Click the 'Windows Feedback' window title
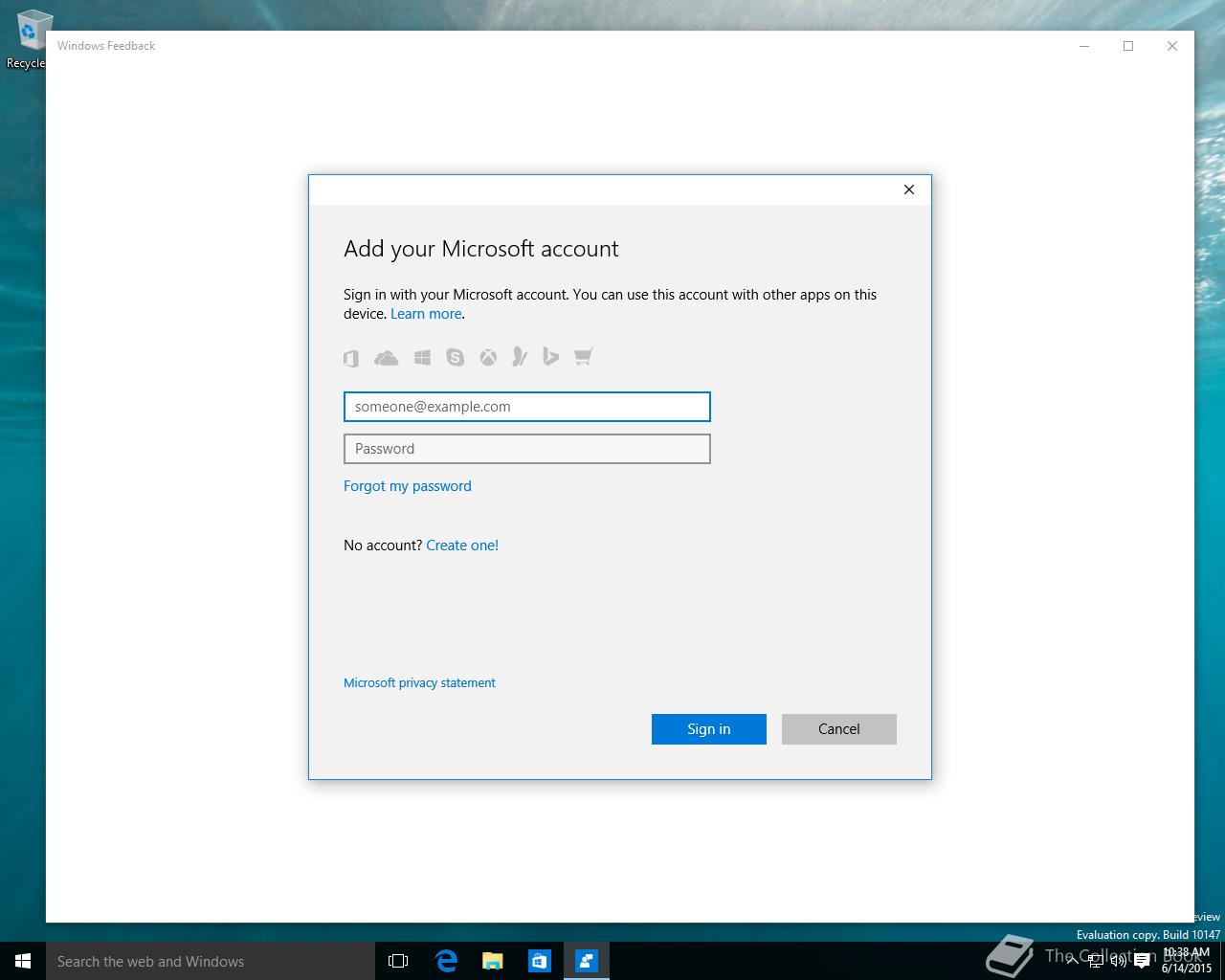Viewport: 1225px width, 980px height. pos(106,46)
